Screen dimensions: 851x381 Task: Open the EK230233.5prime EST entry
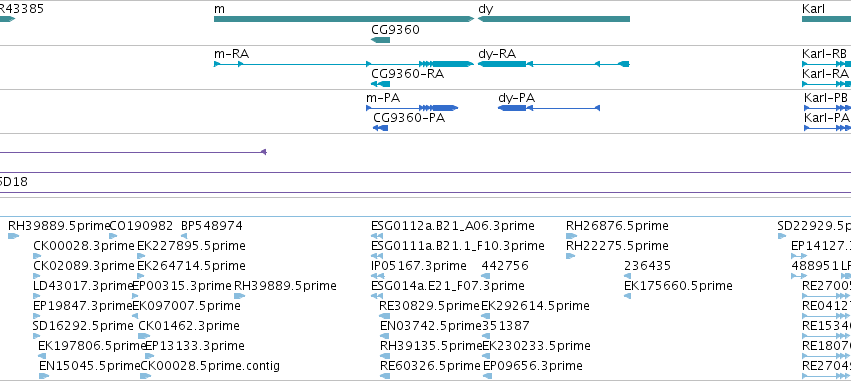[x=536, y=346]
